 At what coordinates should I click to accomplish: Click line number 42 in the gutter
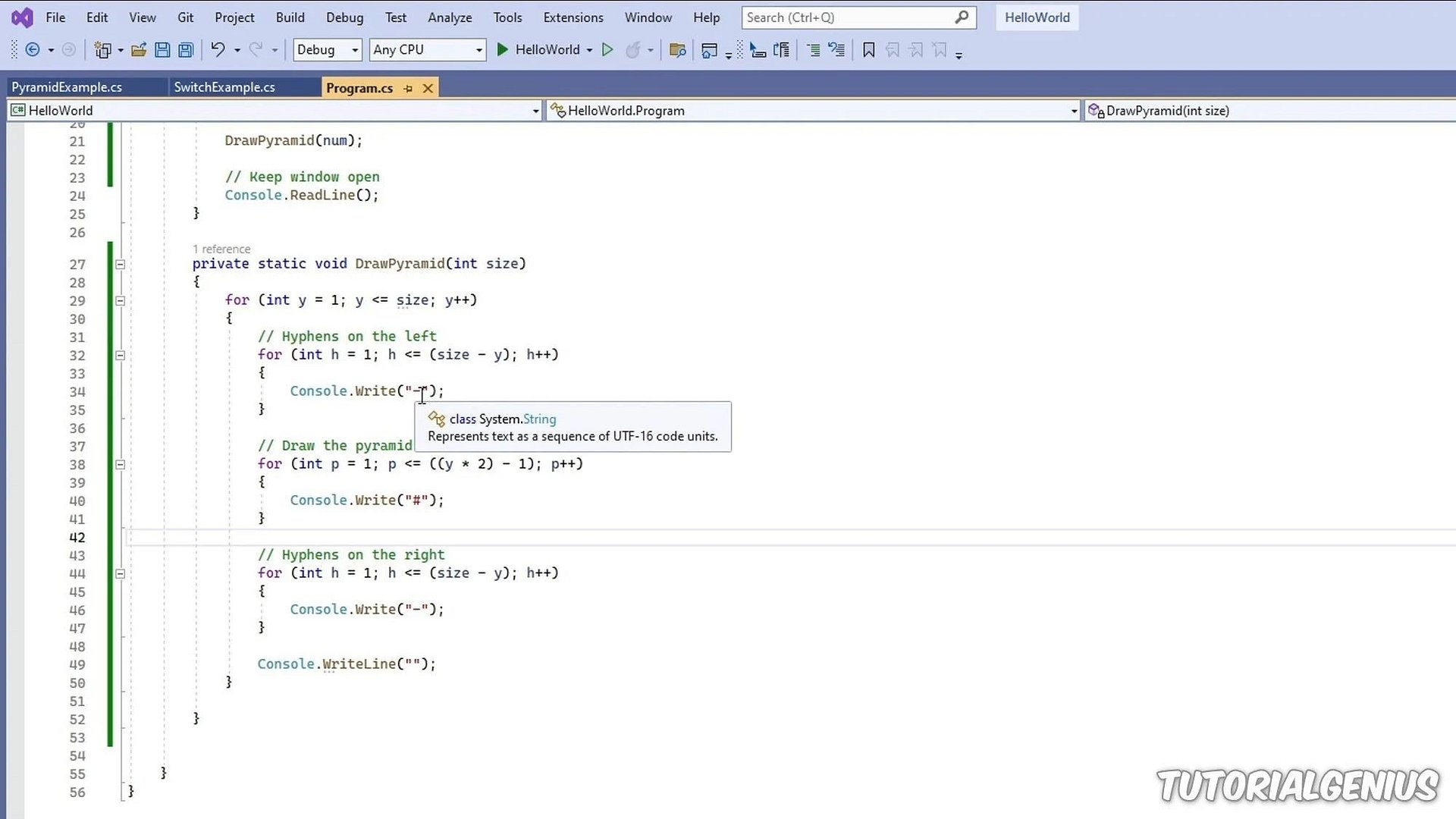(77, 538)
